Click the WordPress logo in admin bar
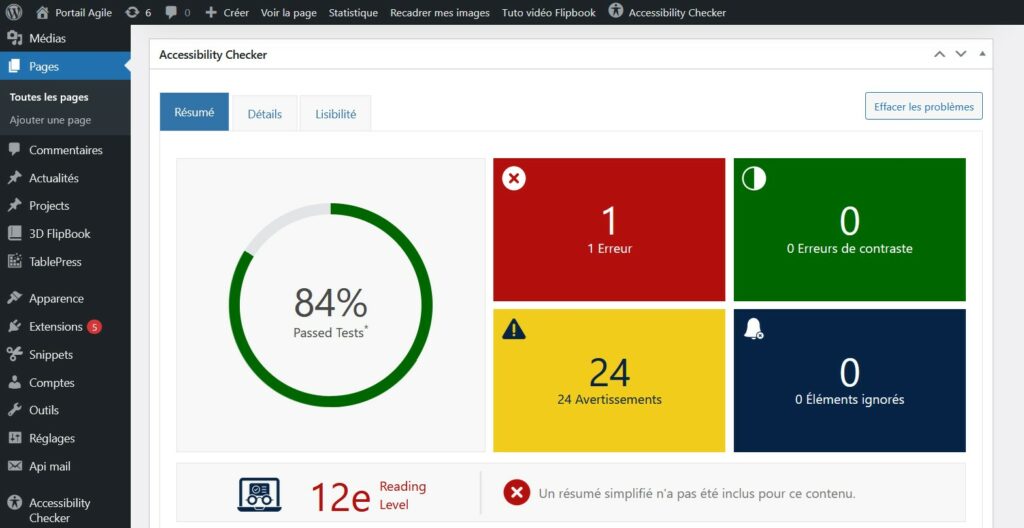The height and width of the screenshot is (528, 1024). tap(14, 13)
